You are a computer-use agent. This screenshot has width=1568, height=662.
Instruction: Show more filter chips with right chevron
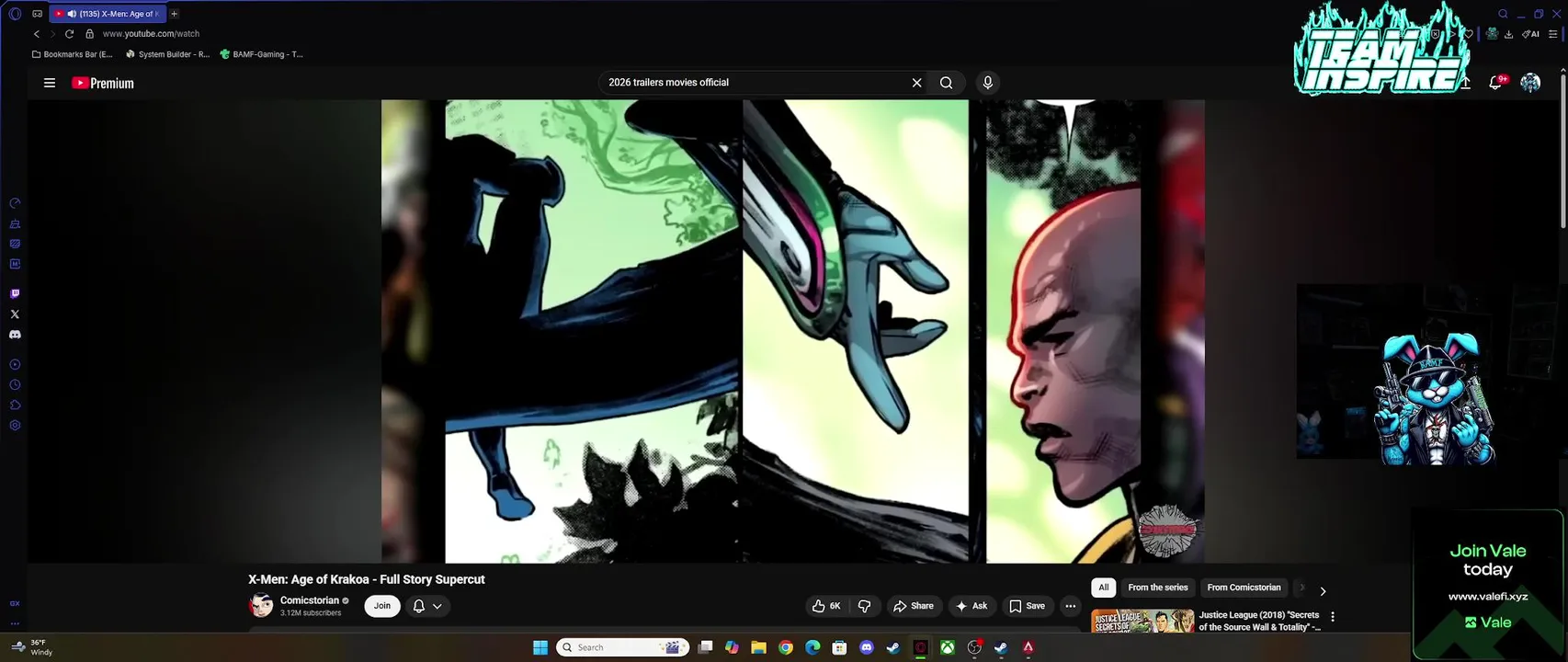(1323, 591)
